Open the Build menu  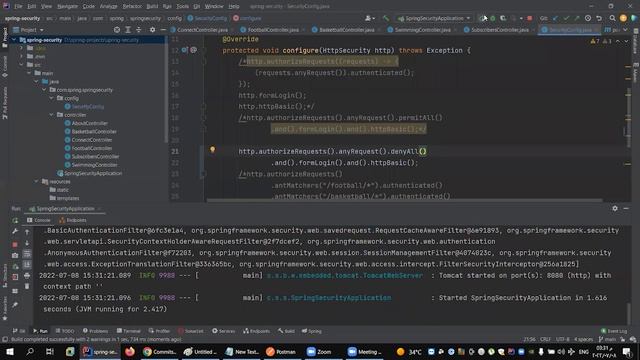[x=152, y=6]
